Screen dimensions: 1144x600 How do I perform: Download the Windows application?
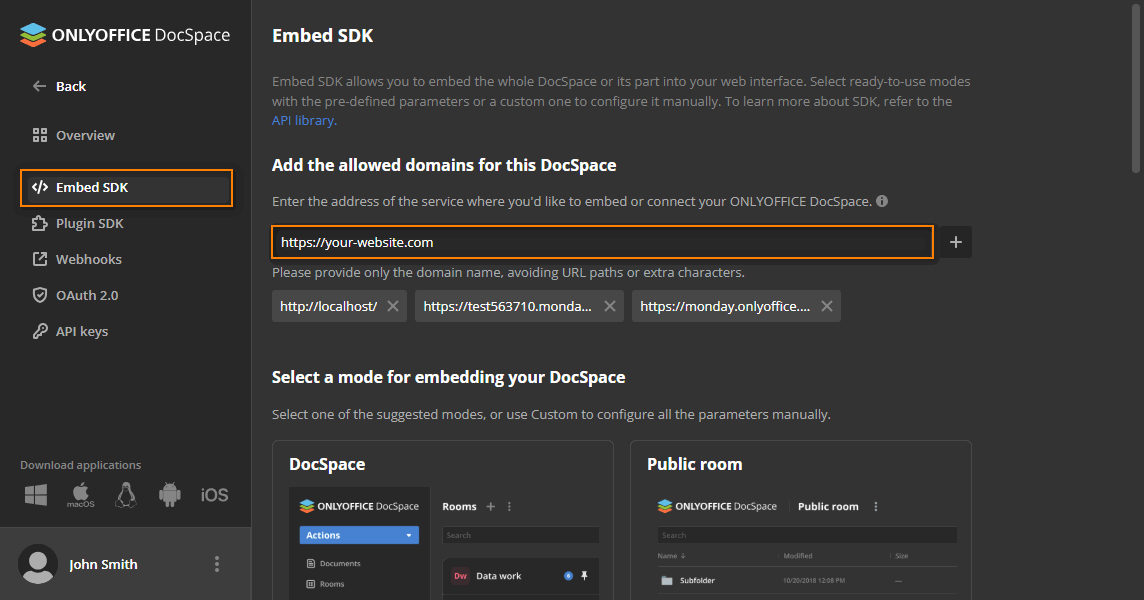(36, 495)
